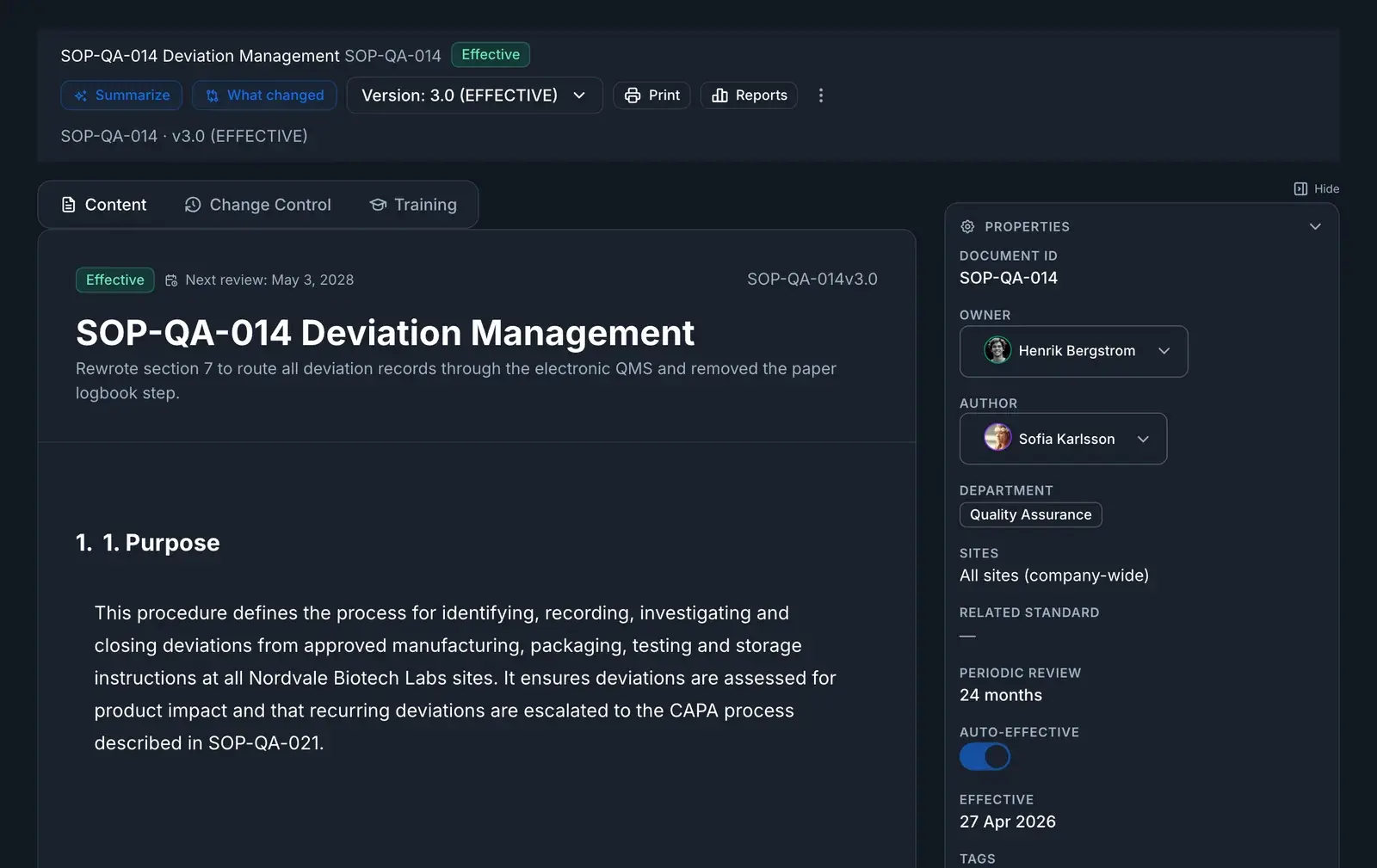Click the 'SOP-QA-014v3.0' label
1377x868 pixels.
coord(812,280)
